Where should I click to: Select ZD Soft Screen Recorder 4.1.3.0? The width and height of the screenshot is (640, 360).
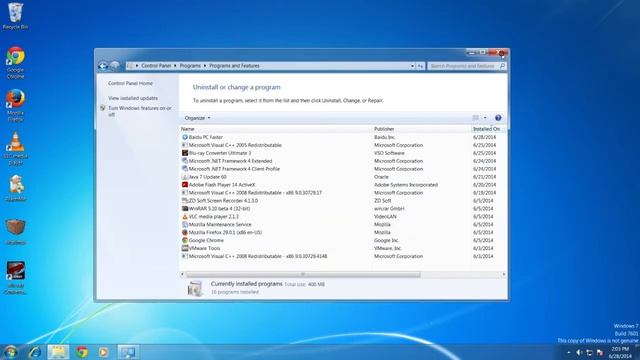[x=223, y=201]
